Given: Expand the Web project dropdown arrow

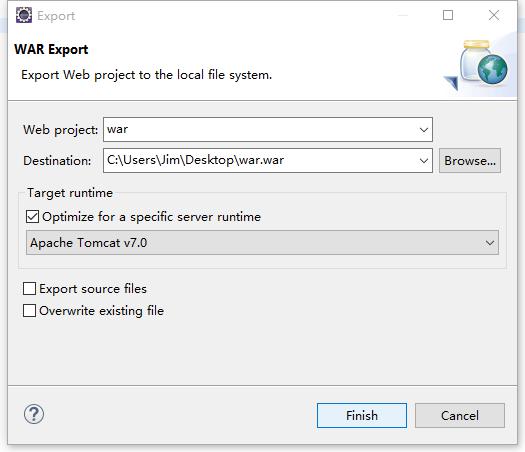Looking at the screenshot, I should [424, 130].
